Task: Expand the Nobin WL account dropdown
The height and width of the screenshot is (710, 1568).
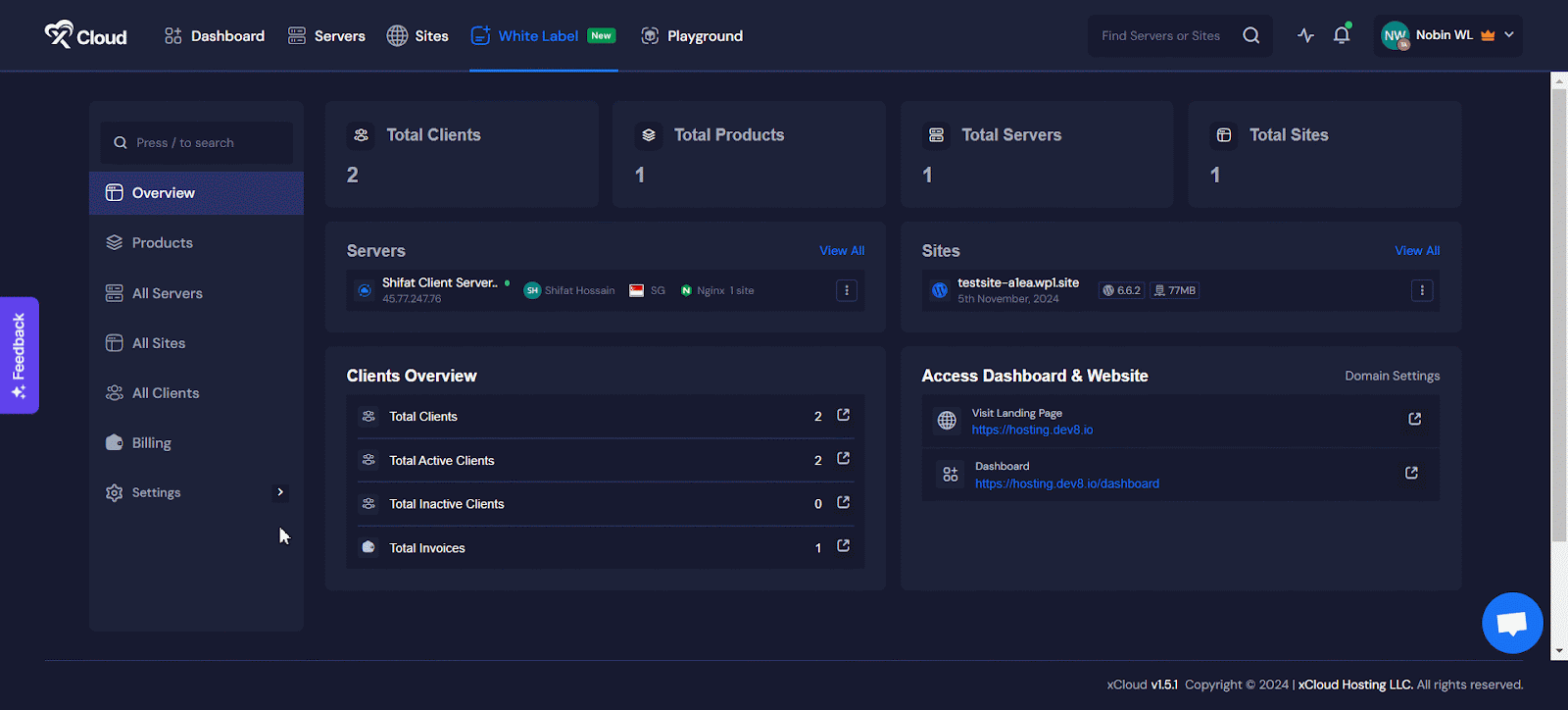Action: point(1509,35)
